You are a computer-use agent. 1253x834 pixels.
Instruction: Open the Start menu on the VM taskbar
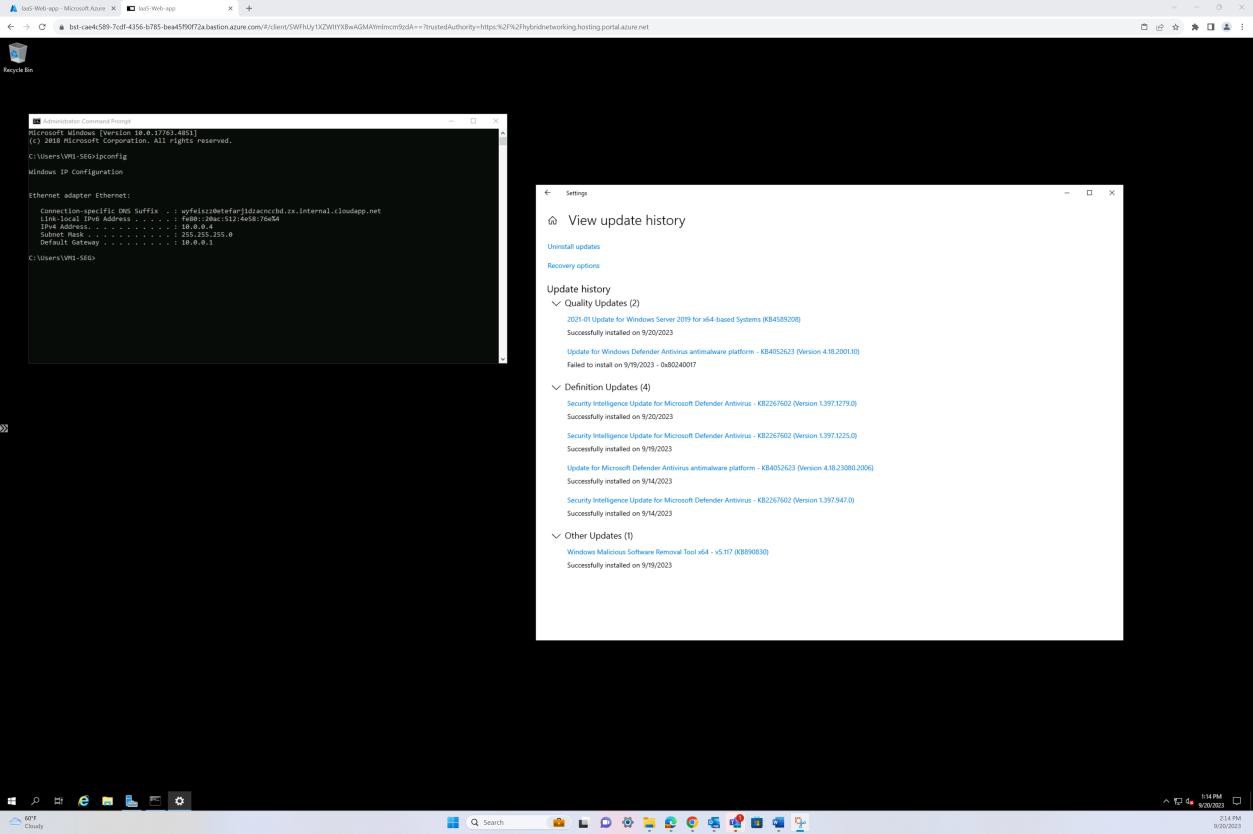tap(11, 801)
